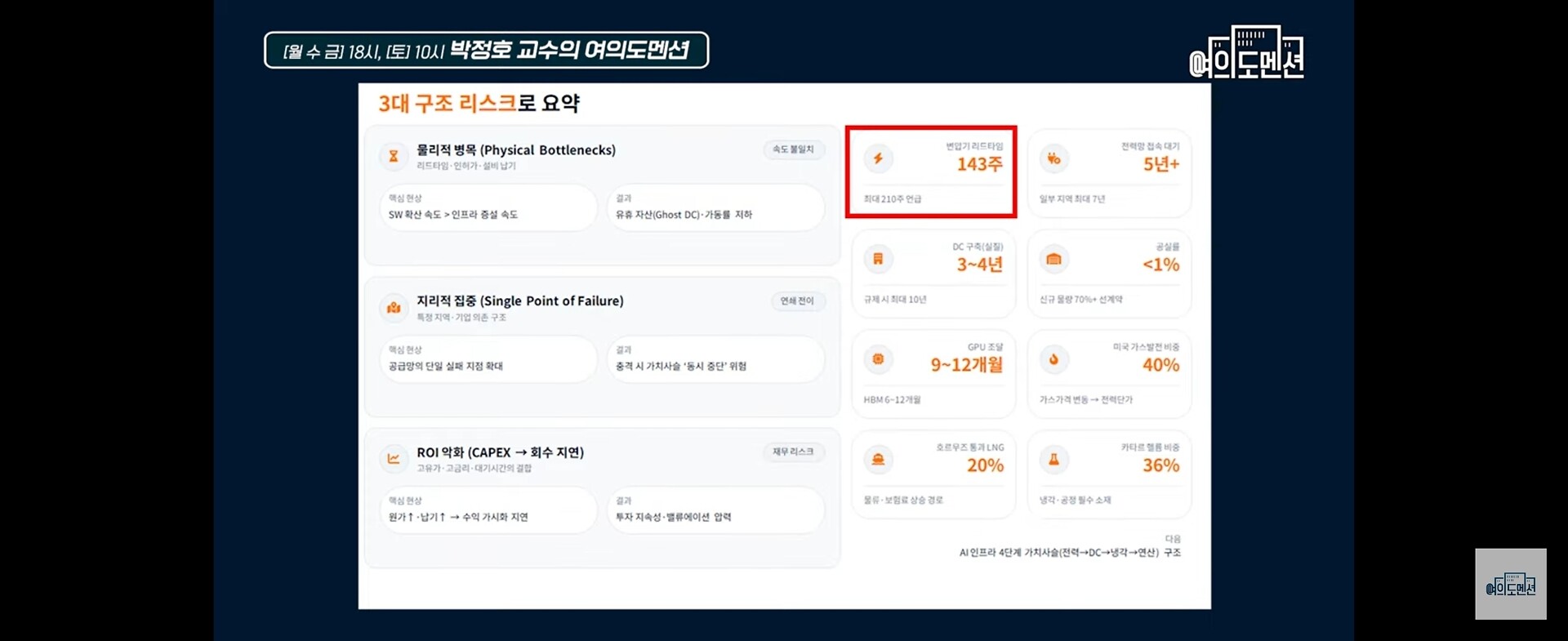Click the 재무 리스크 tag
This screenshot has height=641, width=1568.
pos(793,452)
